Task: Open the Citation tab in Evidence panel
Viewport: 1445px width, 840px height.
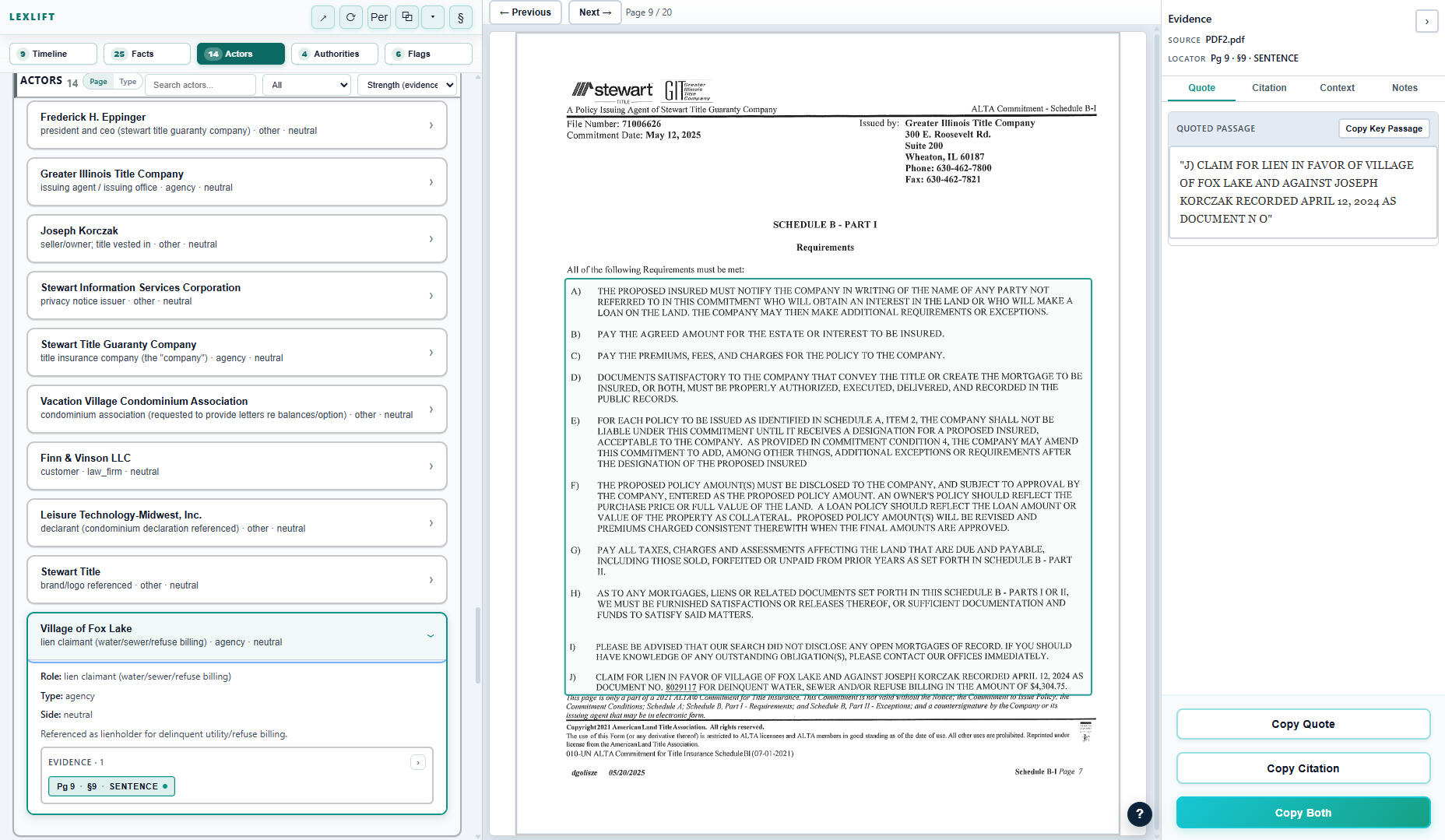Action: (1269, 88)
